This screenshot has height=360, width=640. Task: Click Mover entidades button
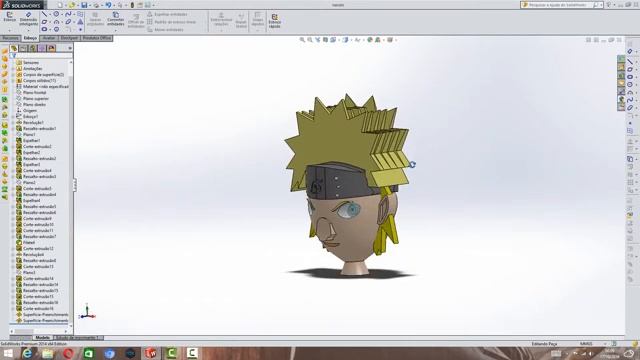(165, 29)
